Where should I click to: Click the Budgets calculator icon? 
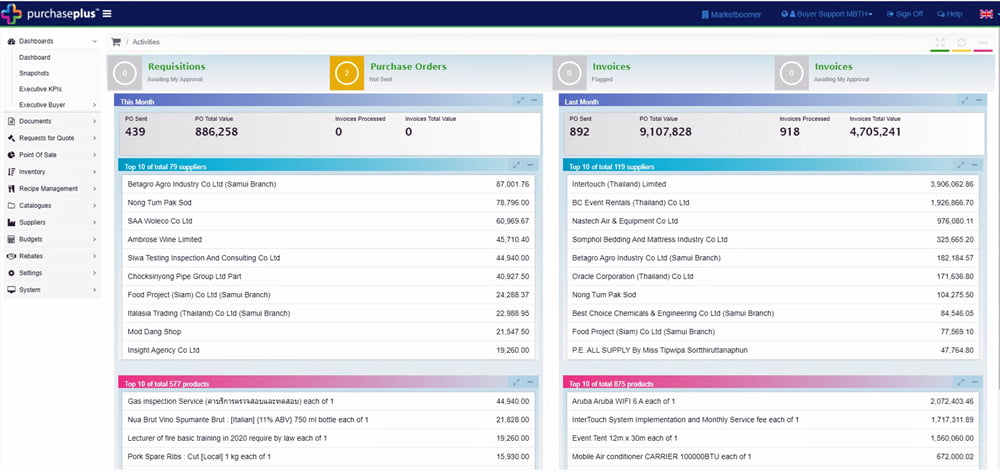(11, 239)
